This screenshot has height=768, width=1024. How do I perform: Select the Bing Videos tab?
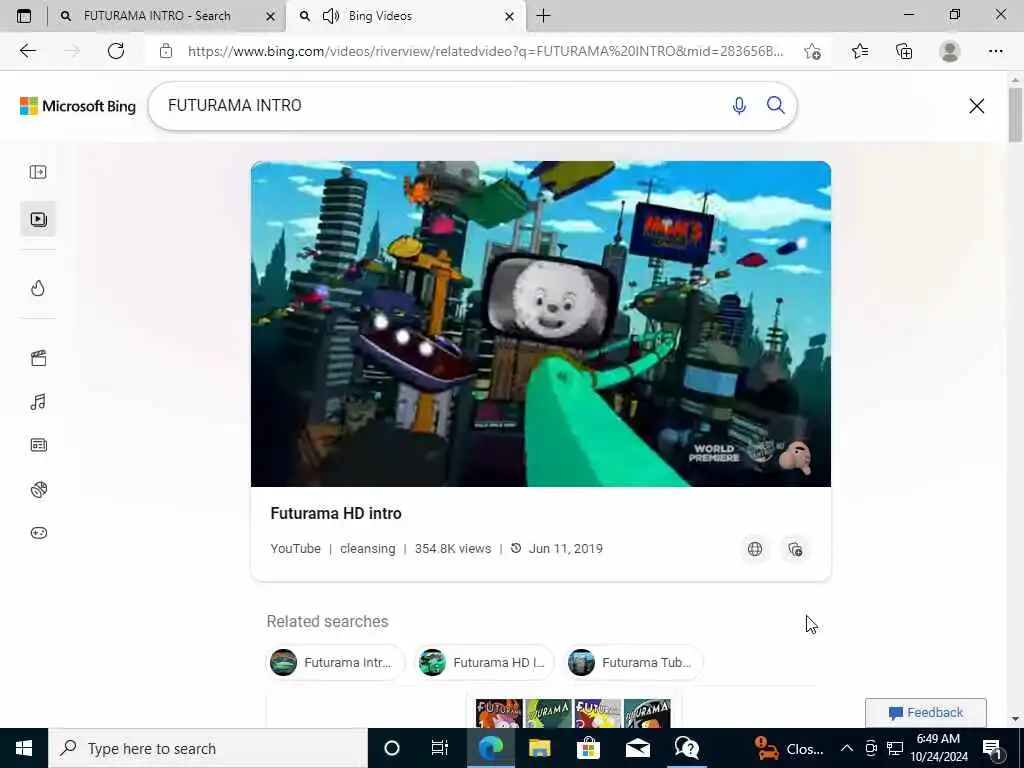pyautogui.click(x=405, y=16)
